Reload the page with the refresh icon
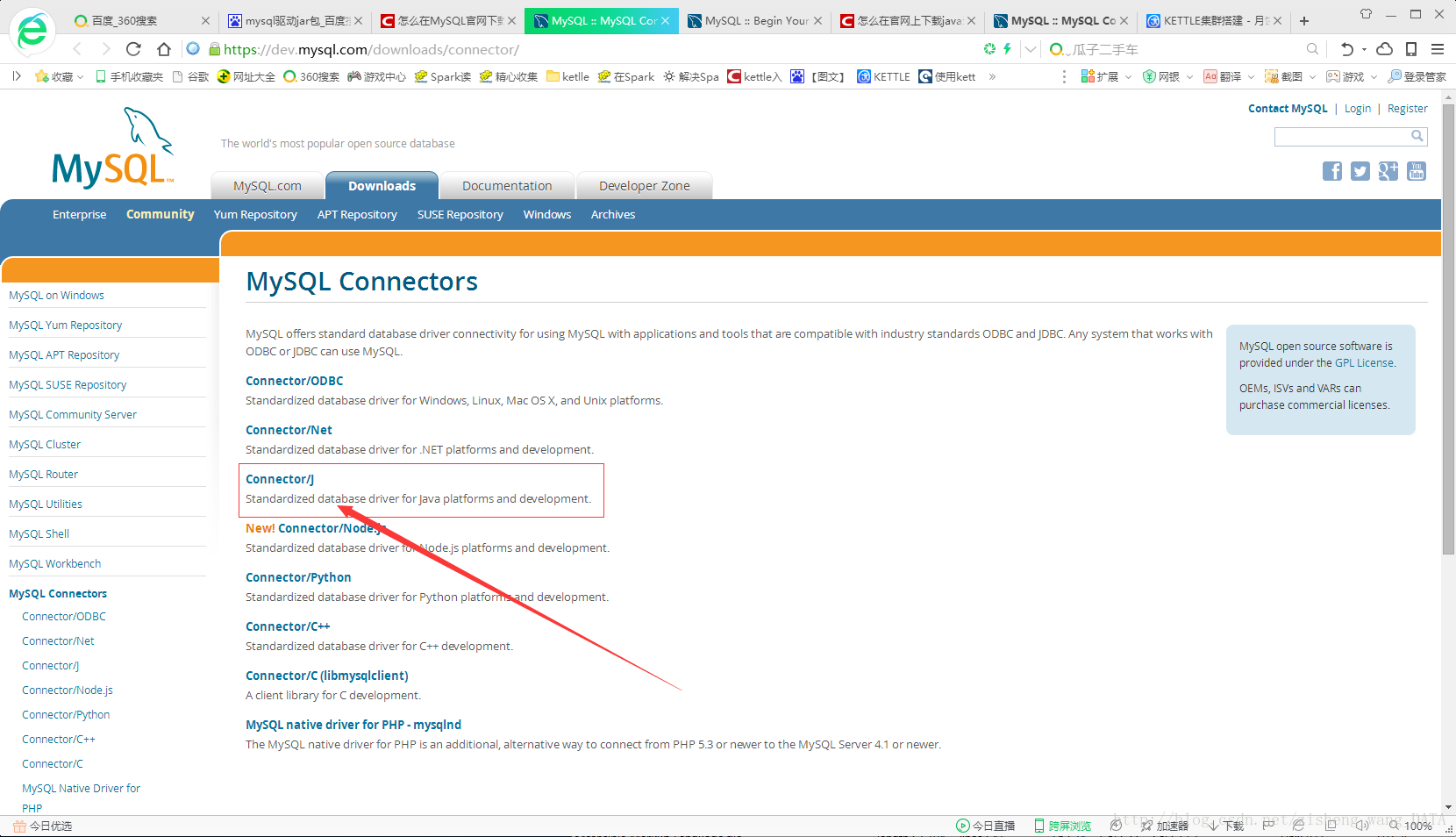1456x837 pixels. pyautogui.click(x=133, y=49)
